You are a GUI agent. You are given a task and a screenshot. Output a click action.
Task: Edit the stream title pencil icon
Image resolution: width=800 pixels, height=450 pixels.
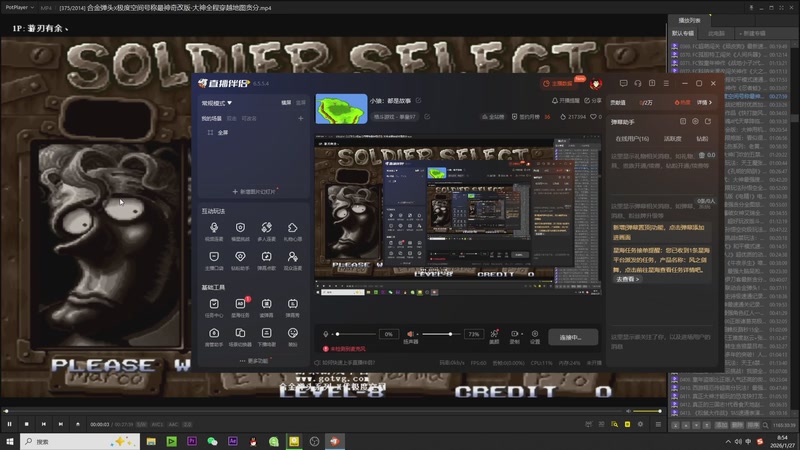pyautogui.click(x=418, y=101)
